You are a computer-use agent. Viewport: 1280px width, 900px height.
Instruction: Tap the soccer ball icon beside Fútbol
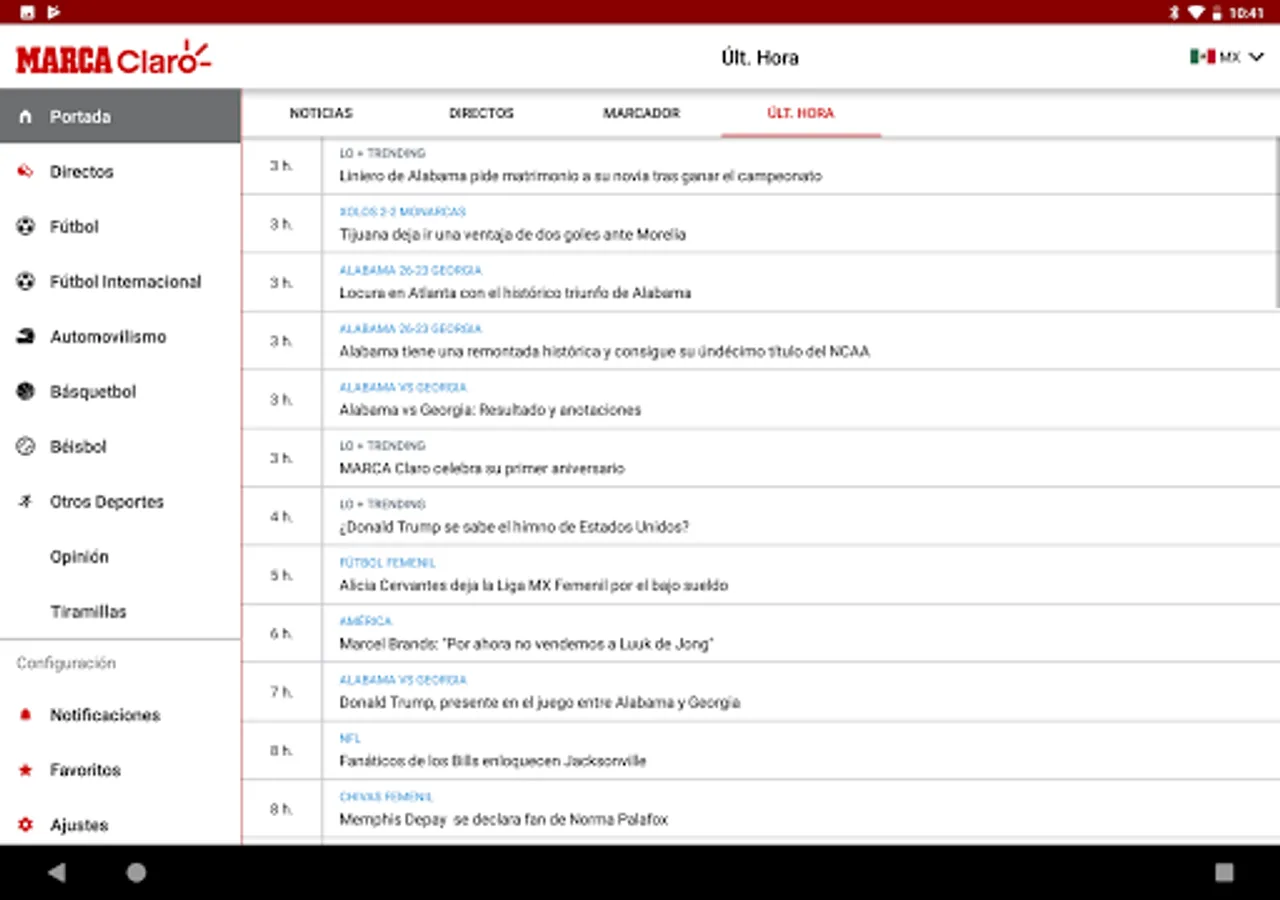tap(26, 227)
